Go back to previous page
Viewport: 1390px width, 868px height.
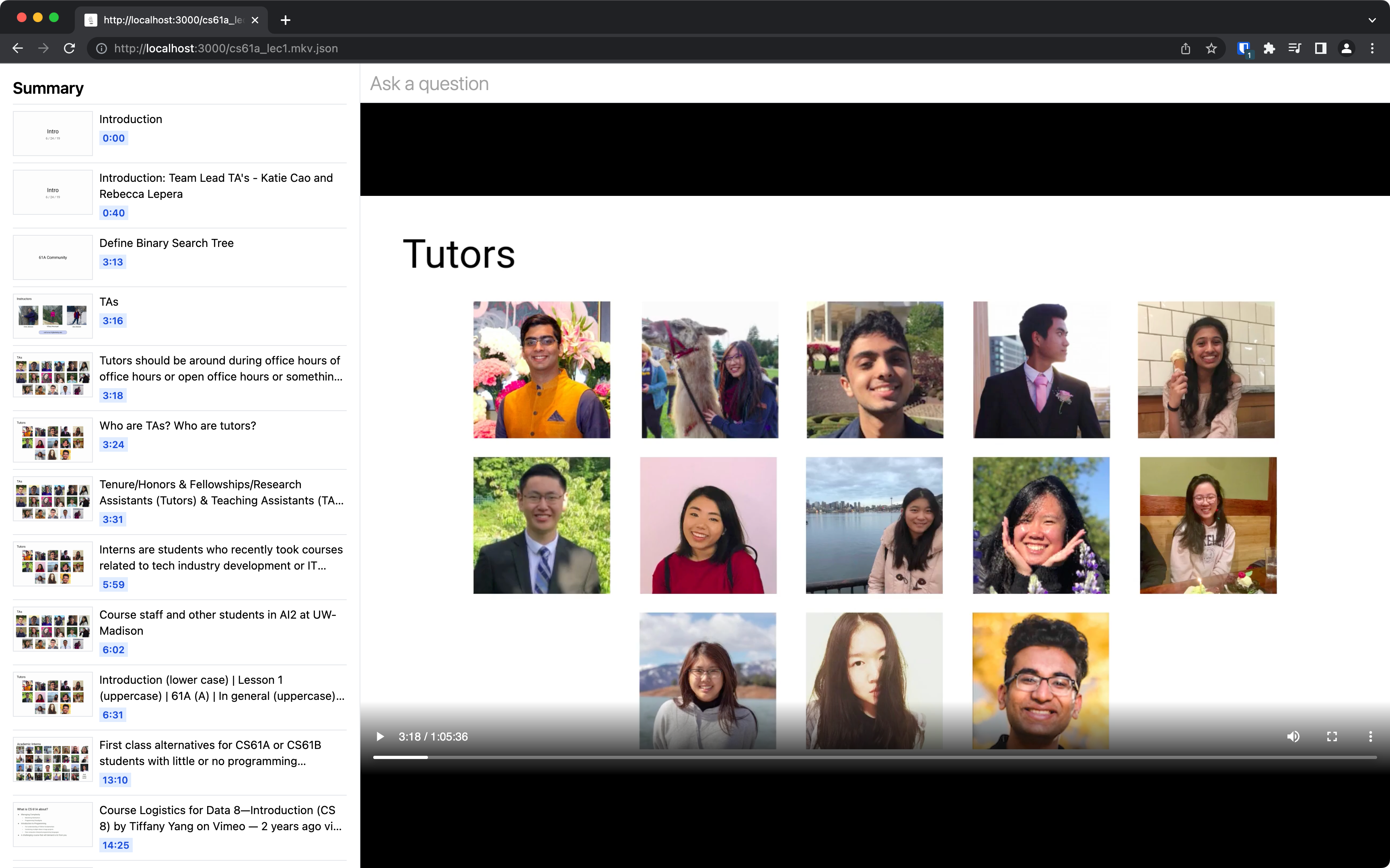click(x=18, y=49)
